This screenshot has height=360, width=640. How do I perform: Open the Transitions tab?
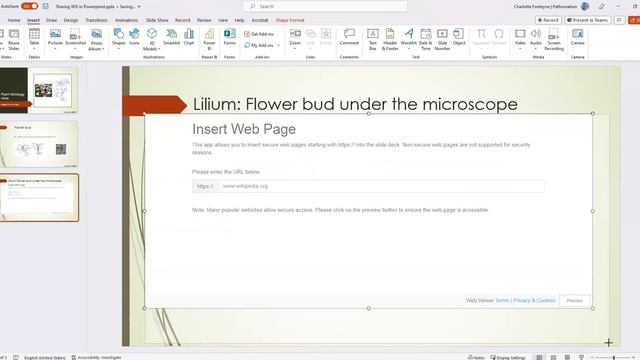click(96, 20)
